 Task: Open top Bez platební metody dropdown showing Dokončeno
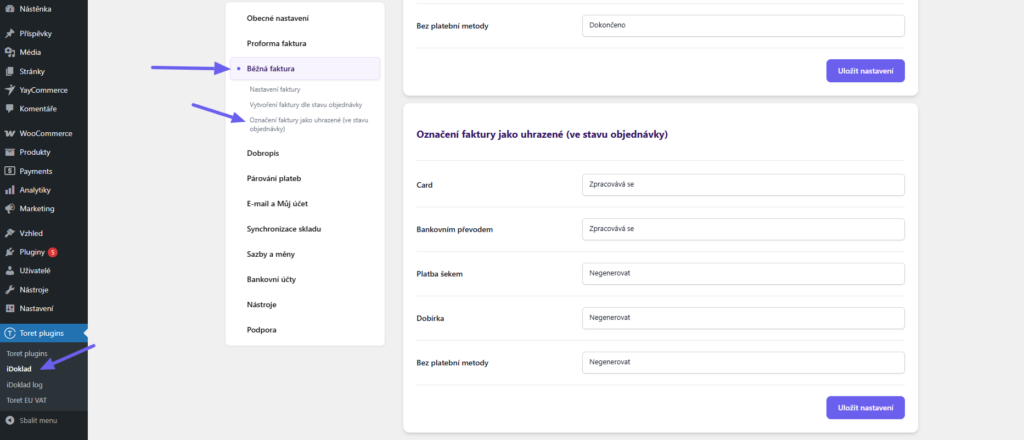click(x=743, y=26)
